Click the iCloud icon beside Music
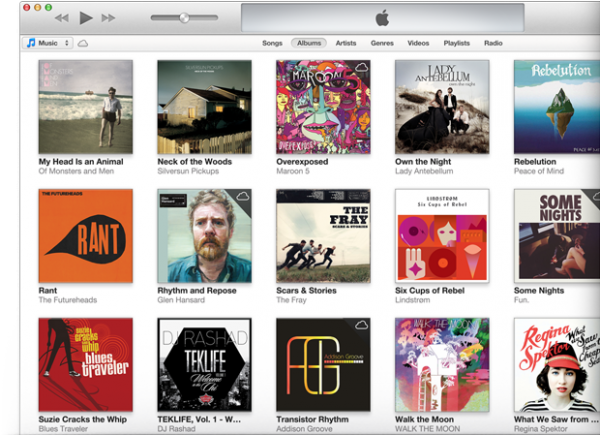This screenshot has height=435, width=600. (x=83, y=43)
